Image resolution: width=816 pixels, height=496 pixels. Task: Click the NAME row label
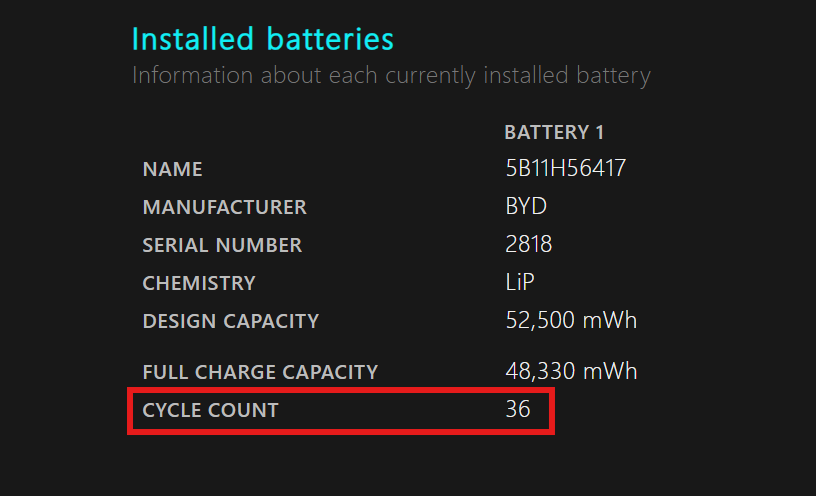pos(172,170)
